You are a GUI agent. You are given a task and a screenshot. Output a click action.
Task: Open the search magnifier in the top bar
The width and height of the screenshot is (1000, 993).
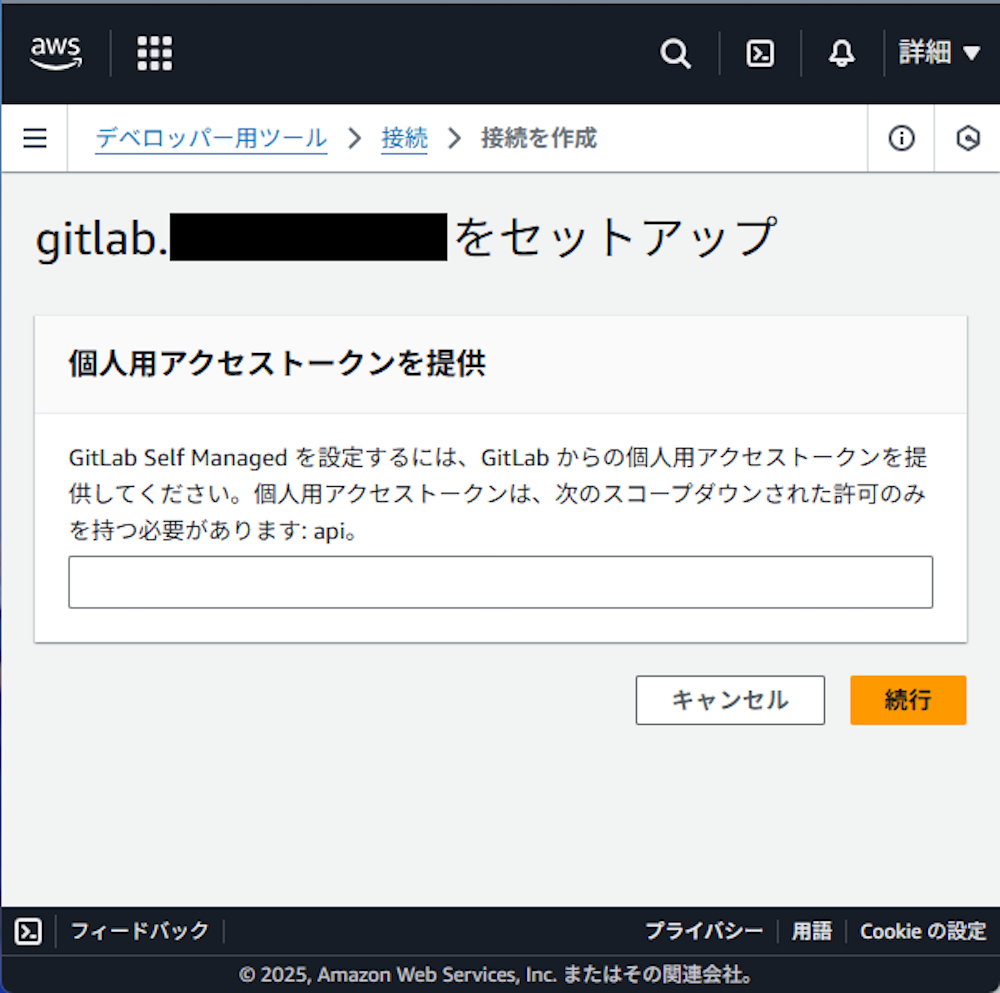pos(676,53)
